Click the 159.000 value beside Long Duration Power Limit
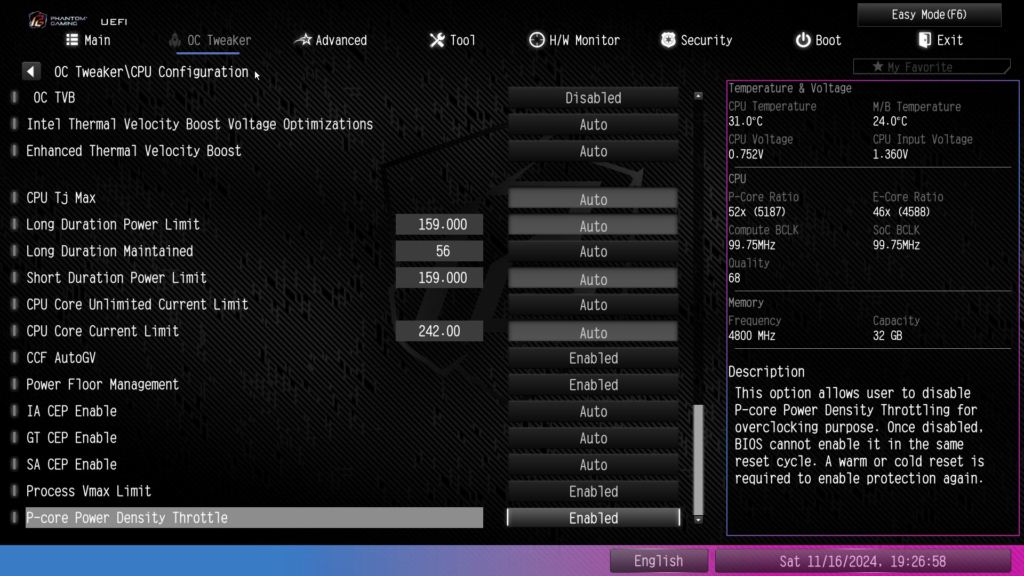 tap(440, 225)
